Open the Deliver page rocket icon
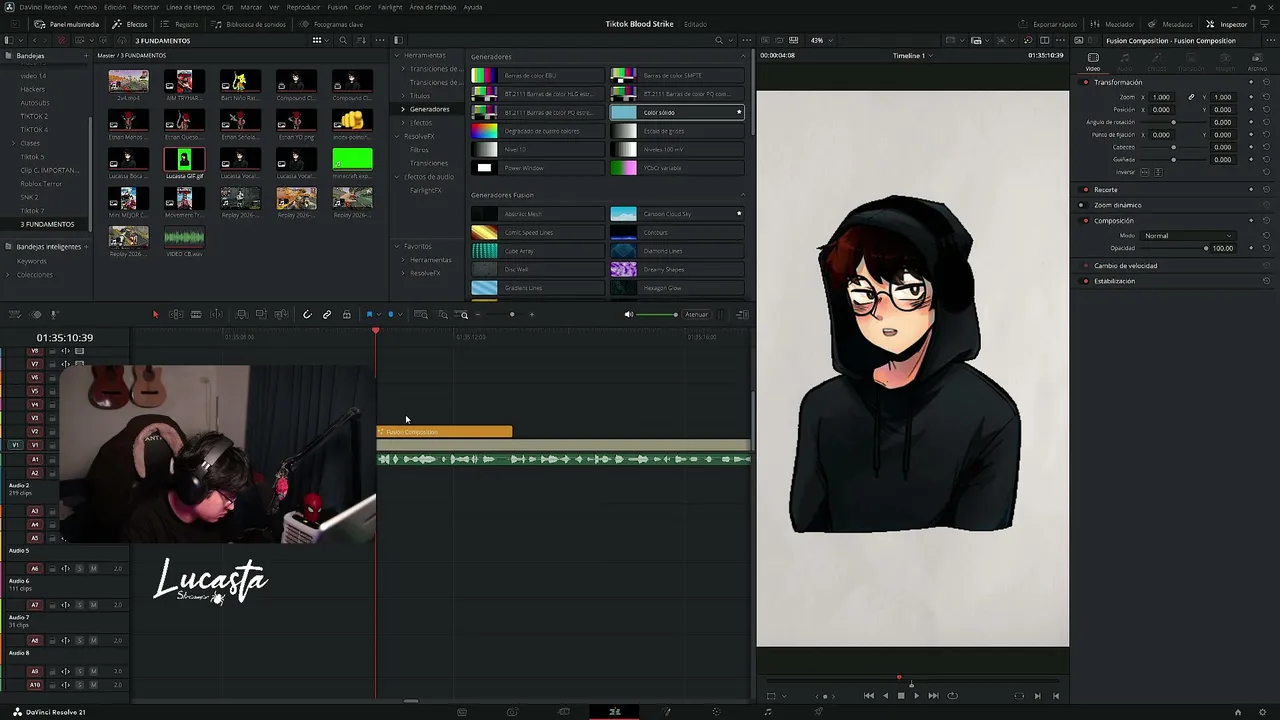1280x720 pixels. coord(819,712)
